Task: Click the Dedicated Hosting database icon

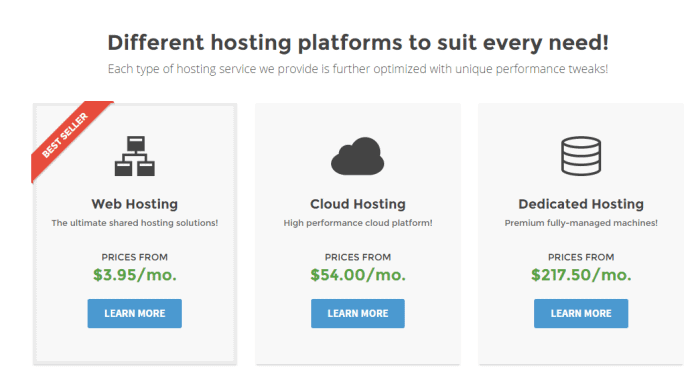Action: pyautogui.click(x=581, y=156)
